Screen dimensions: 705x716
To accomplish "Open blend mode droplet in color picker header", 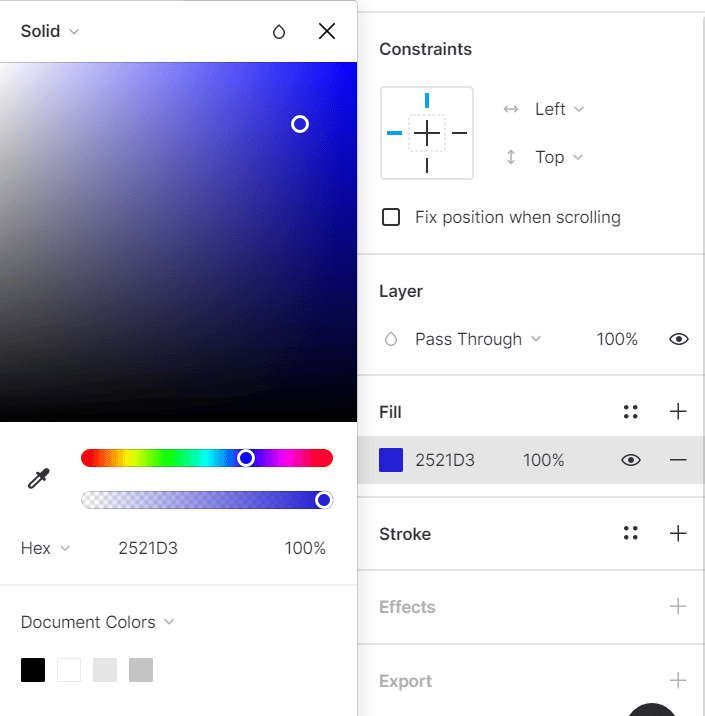I will (x=279, y=32).
